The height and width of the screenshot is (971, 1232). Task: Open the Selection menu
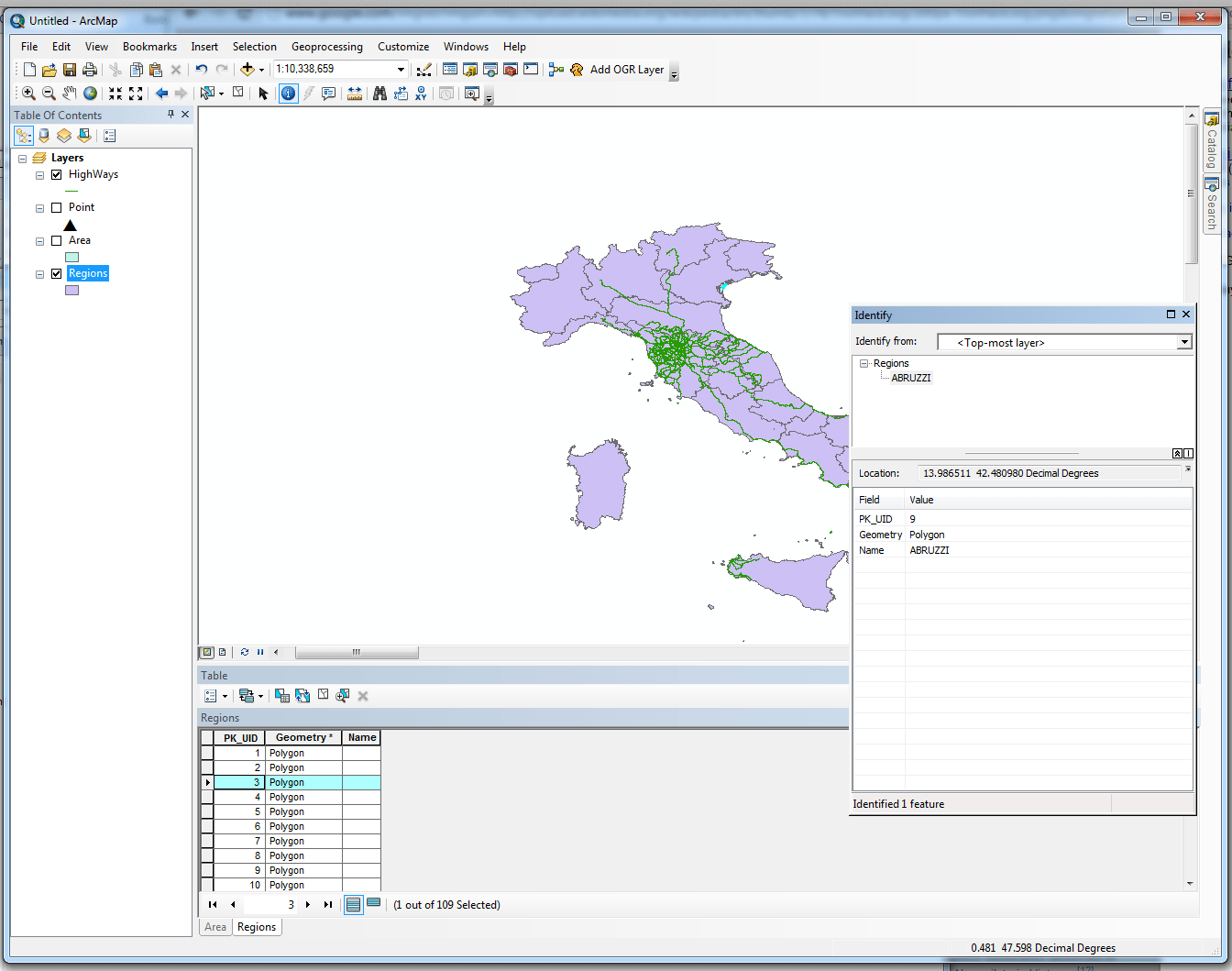[254, 47]
